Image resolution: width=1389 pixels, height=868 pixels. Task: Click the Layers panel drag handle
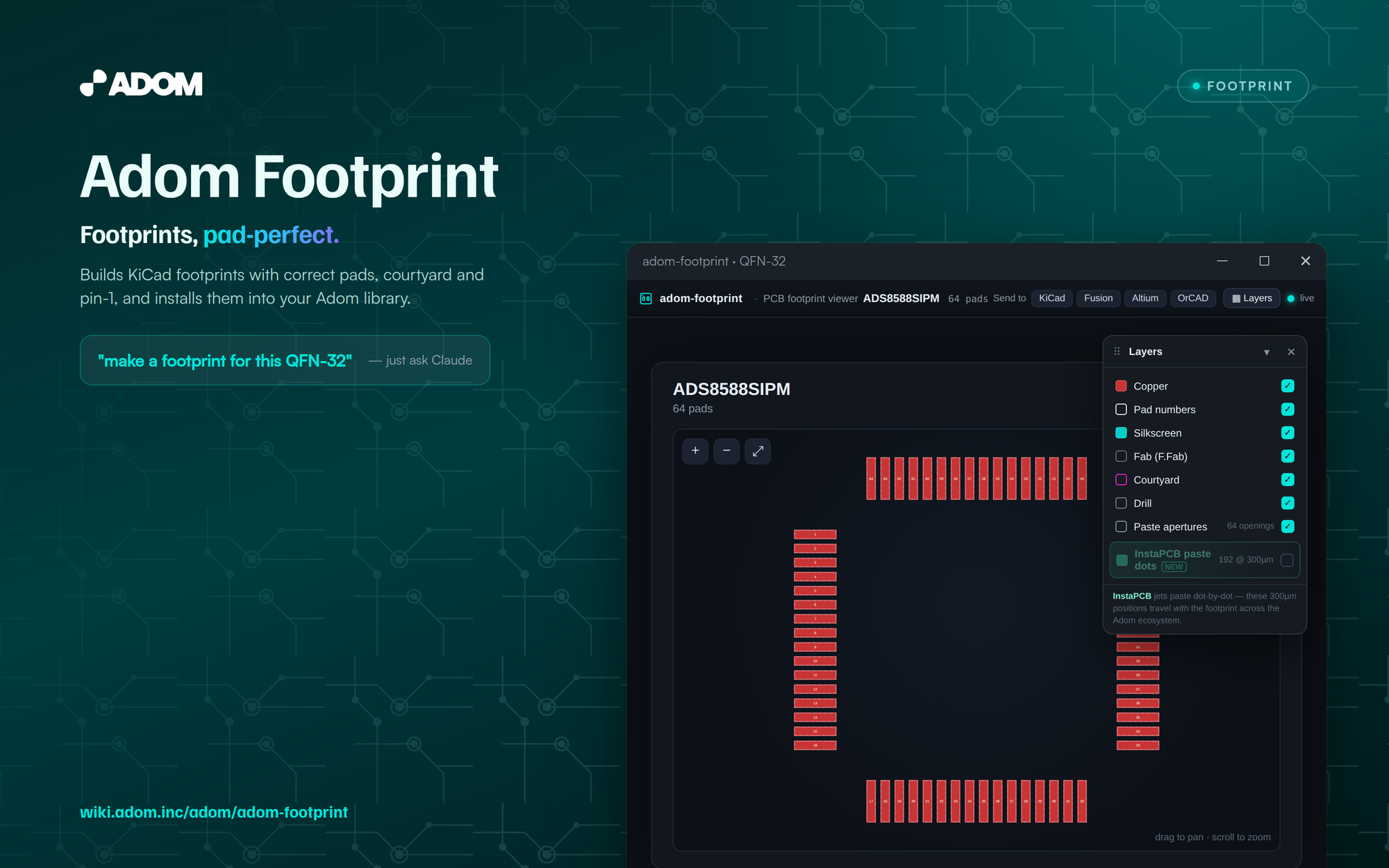coord(1117,351)
